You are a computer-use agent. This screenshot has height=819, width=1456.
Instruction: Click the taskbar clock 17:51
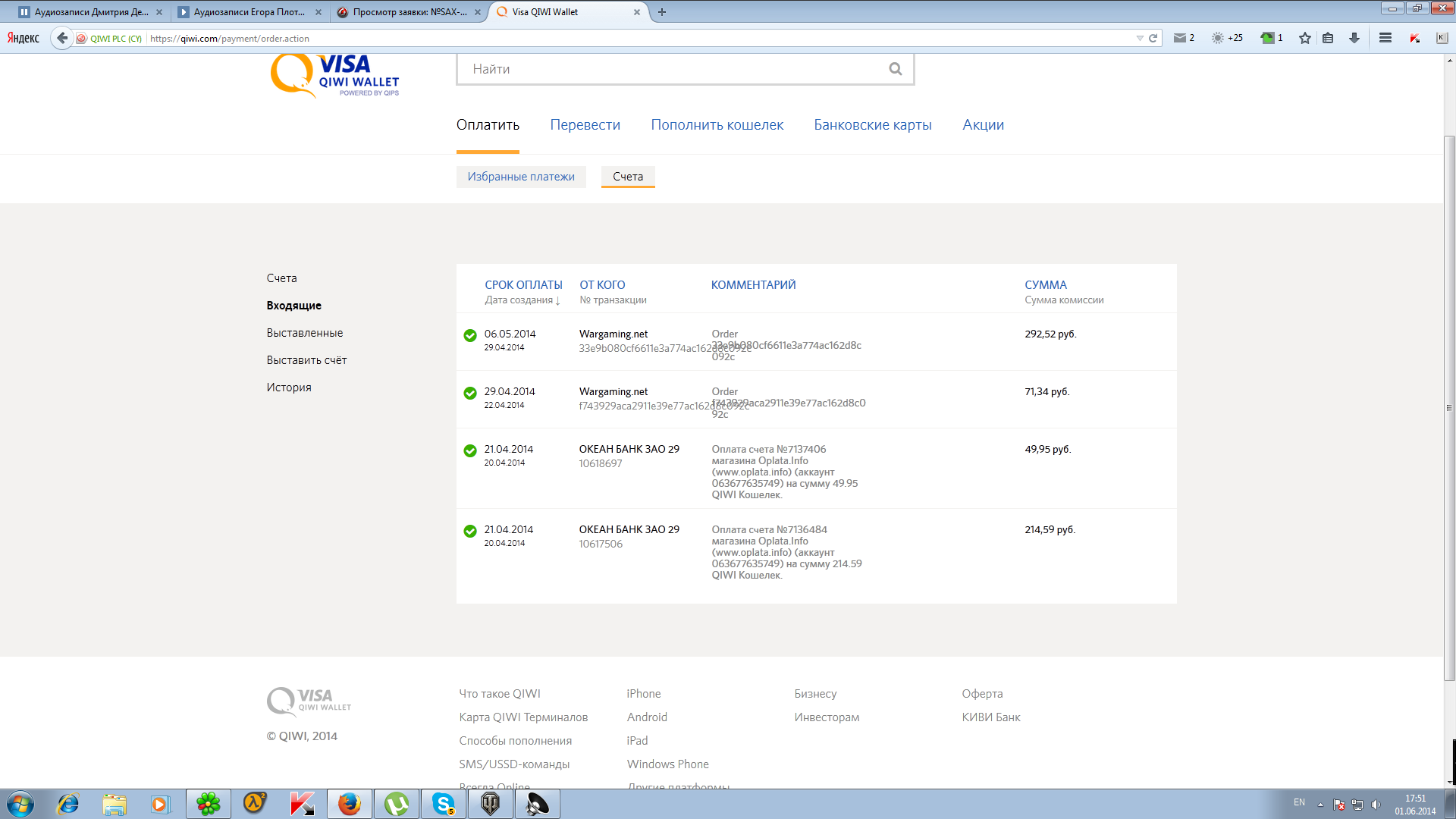click(x=1415, y=799)
